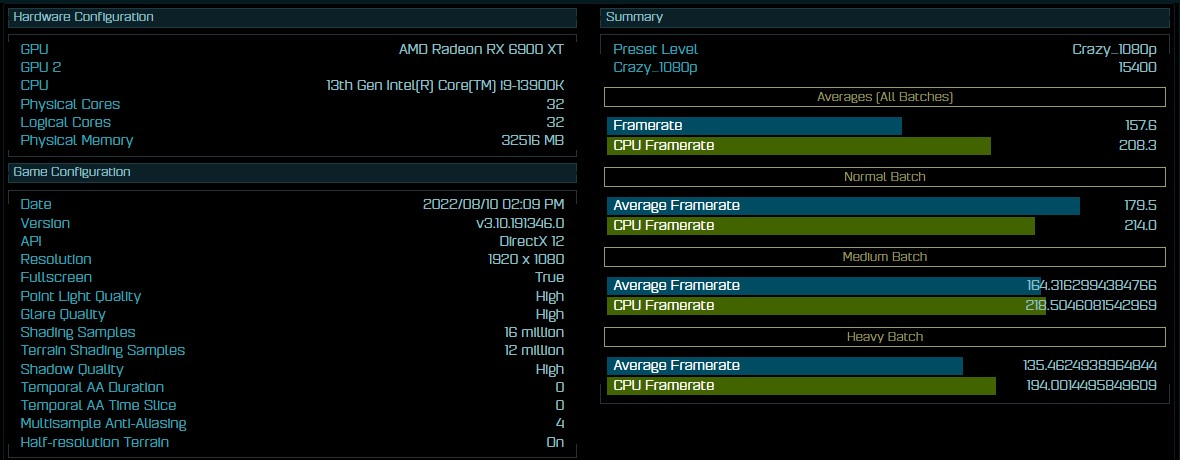The height and width of the screenshot is (460, 1180).
Task: Expand the Averages (All Batches) heading
Action: [x=884, y=97]
